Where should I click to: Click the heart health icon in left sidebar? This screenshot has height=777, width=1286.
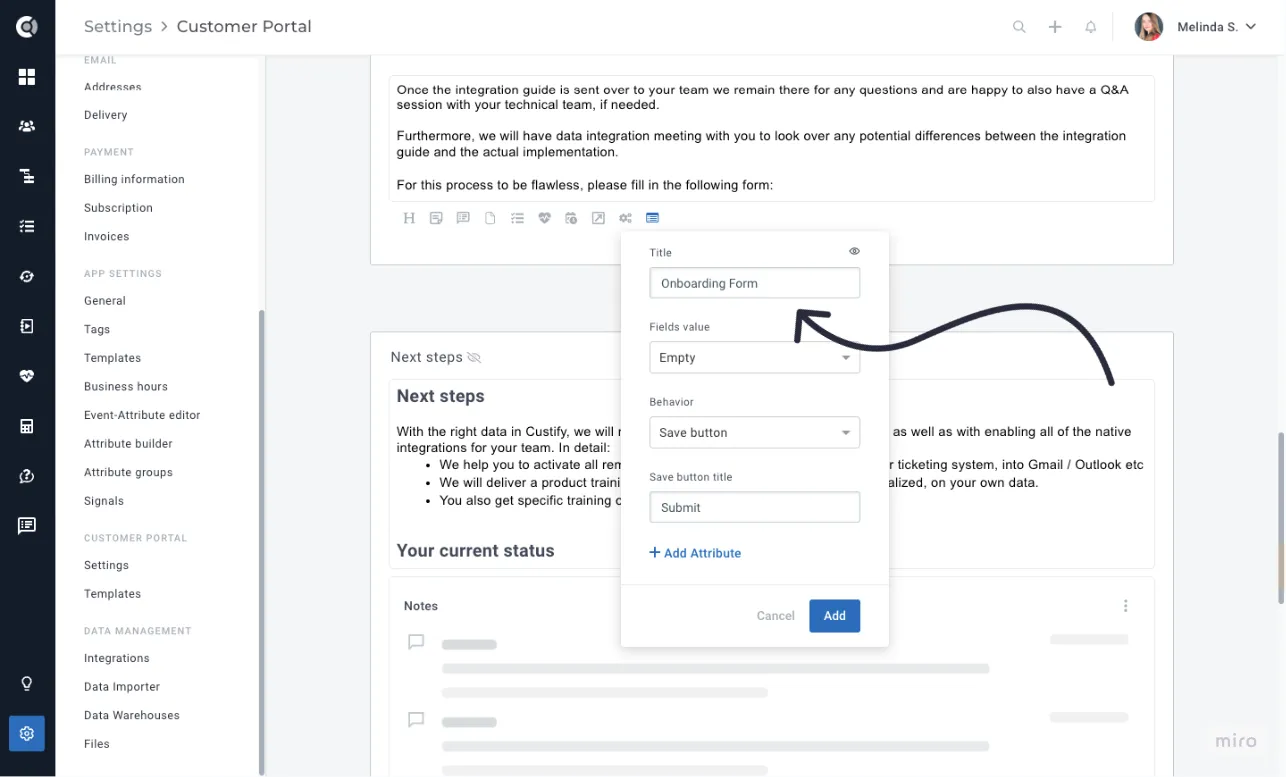click(27, 376)
